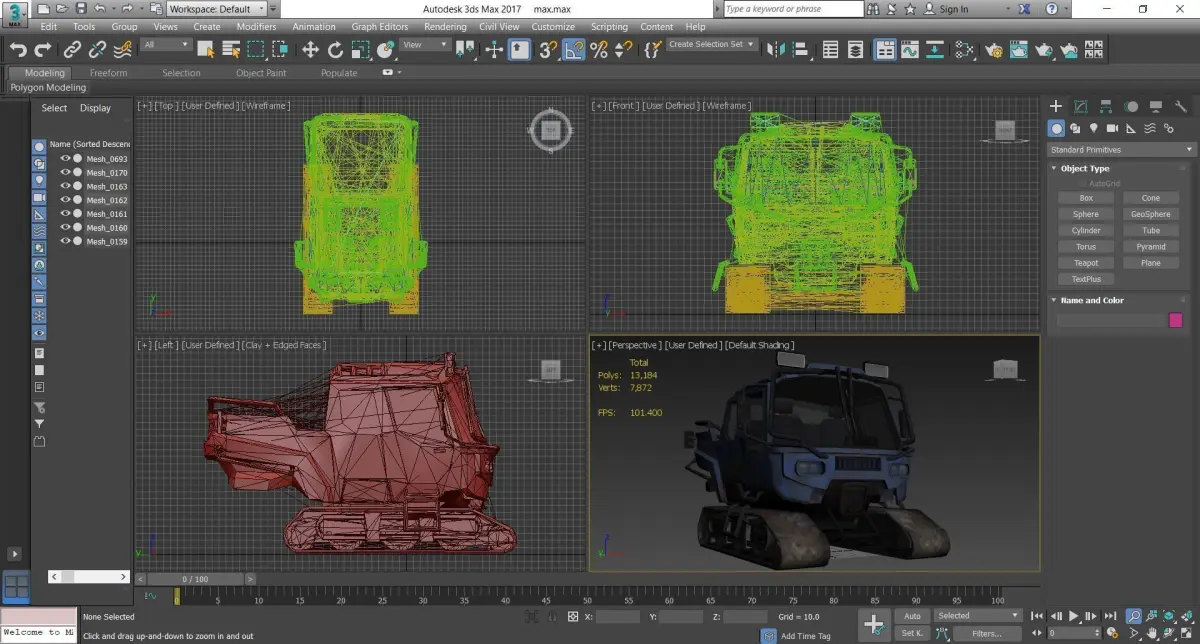Open the Schematic View icon
This screenshot has width=1200, height=644.
(964, 49)
